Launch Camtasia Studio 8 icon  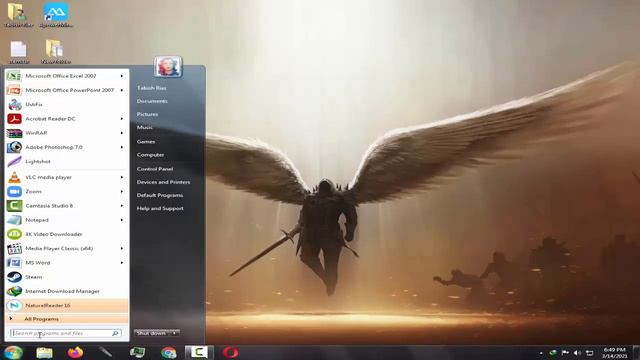[x=14, y=206]
